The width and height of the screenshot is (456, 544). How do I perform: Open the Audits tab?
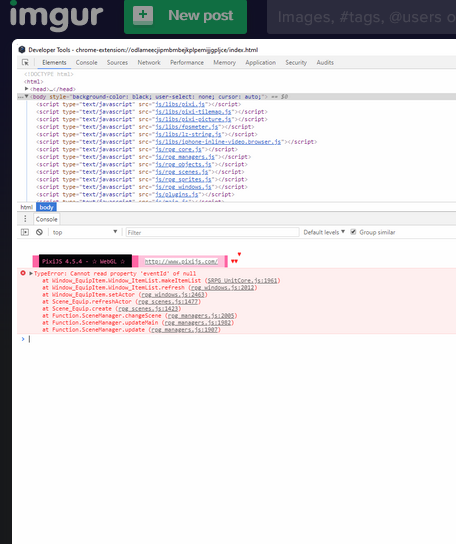tap(325, 62)
